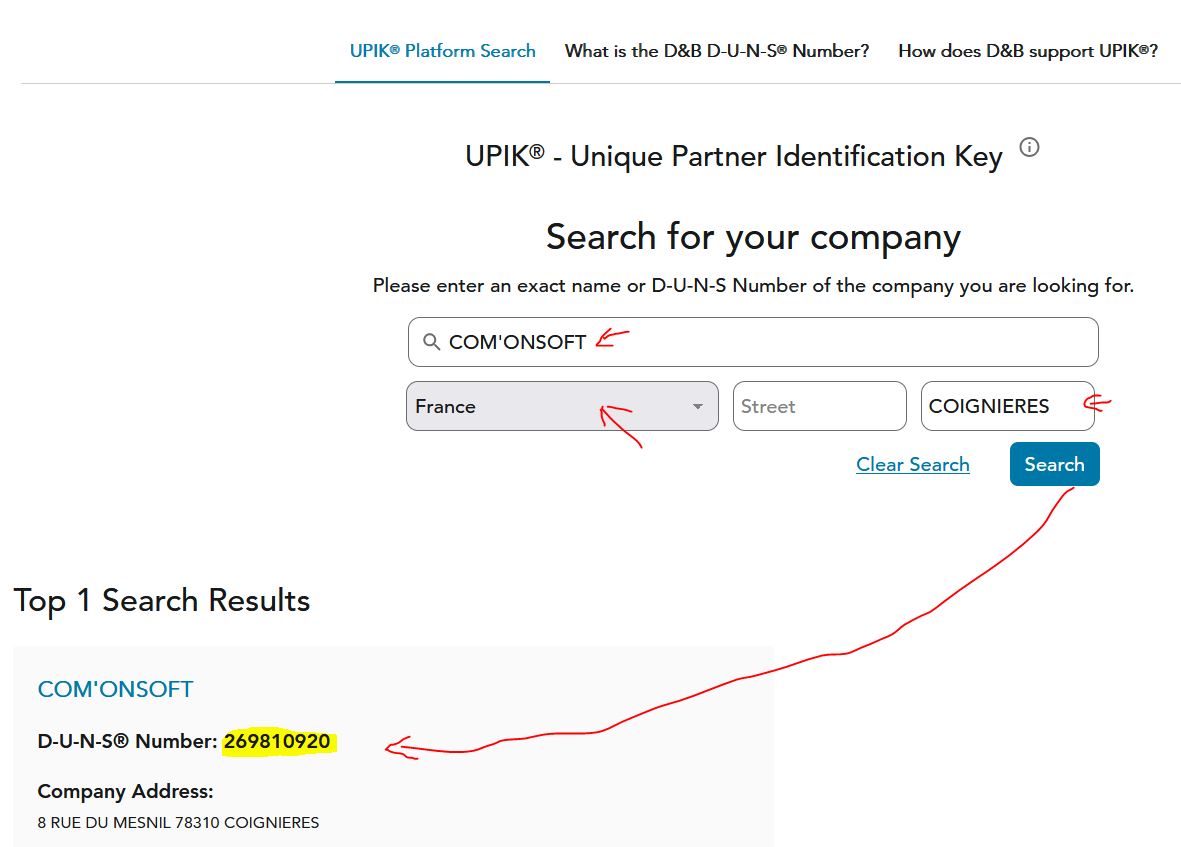
Task: Click the info icon beside the UPIK title
Action: click(1029, 148)
